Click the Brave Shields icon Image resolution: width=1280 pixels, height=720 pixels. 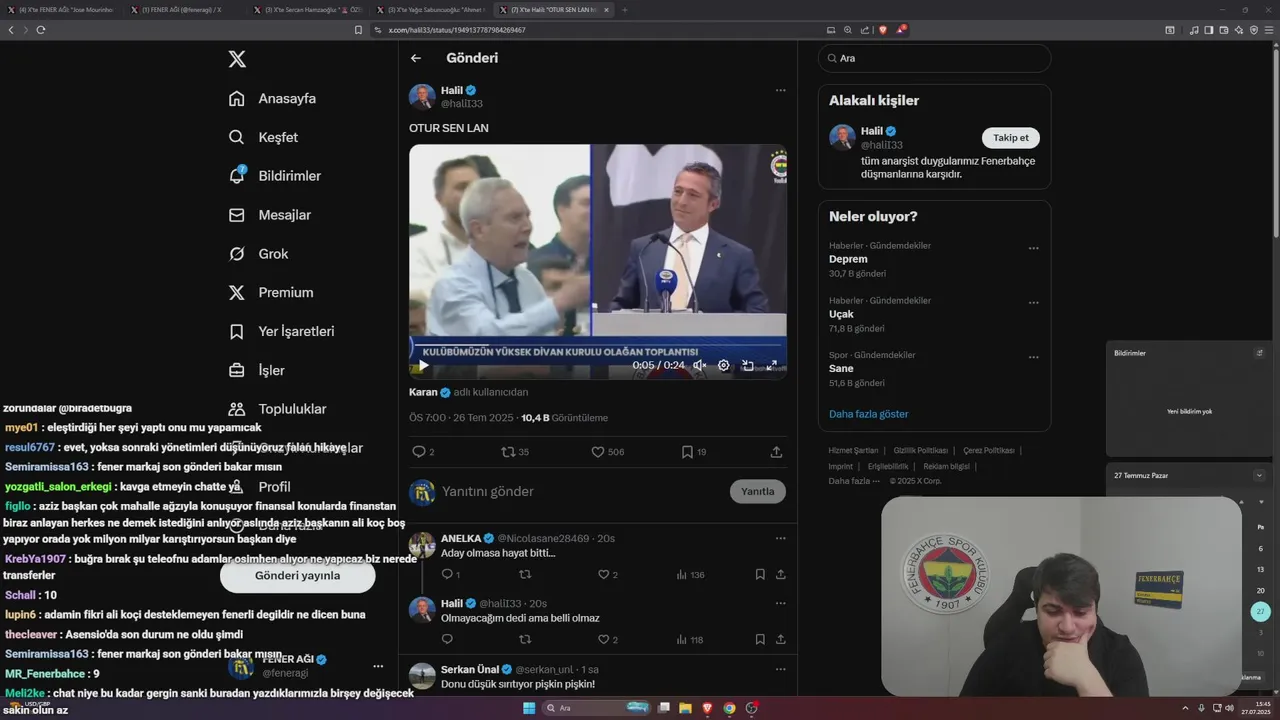pyautogui.click(x=883, y=30)
